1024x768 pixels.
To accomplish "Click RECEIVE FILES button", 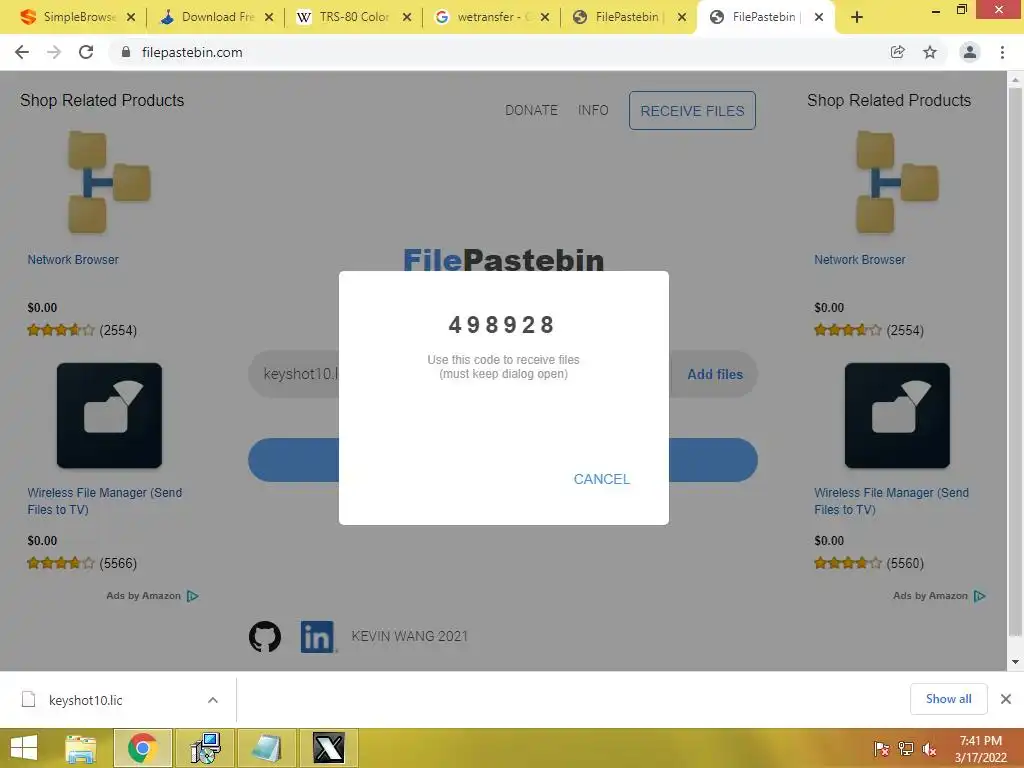I will pos(692,110).
